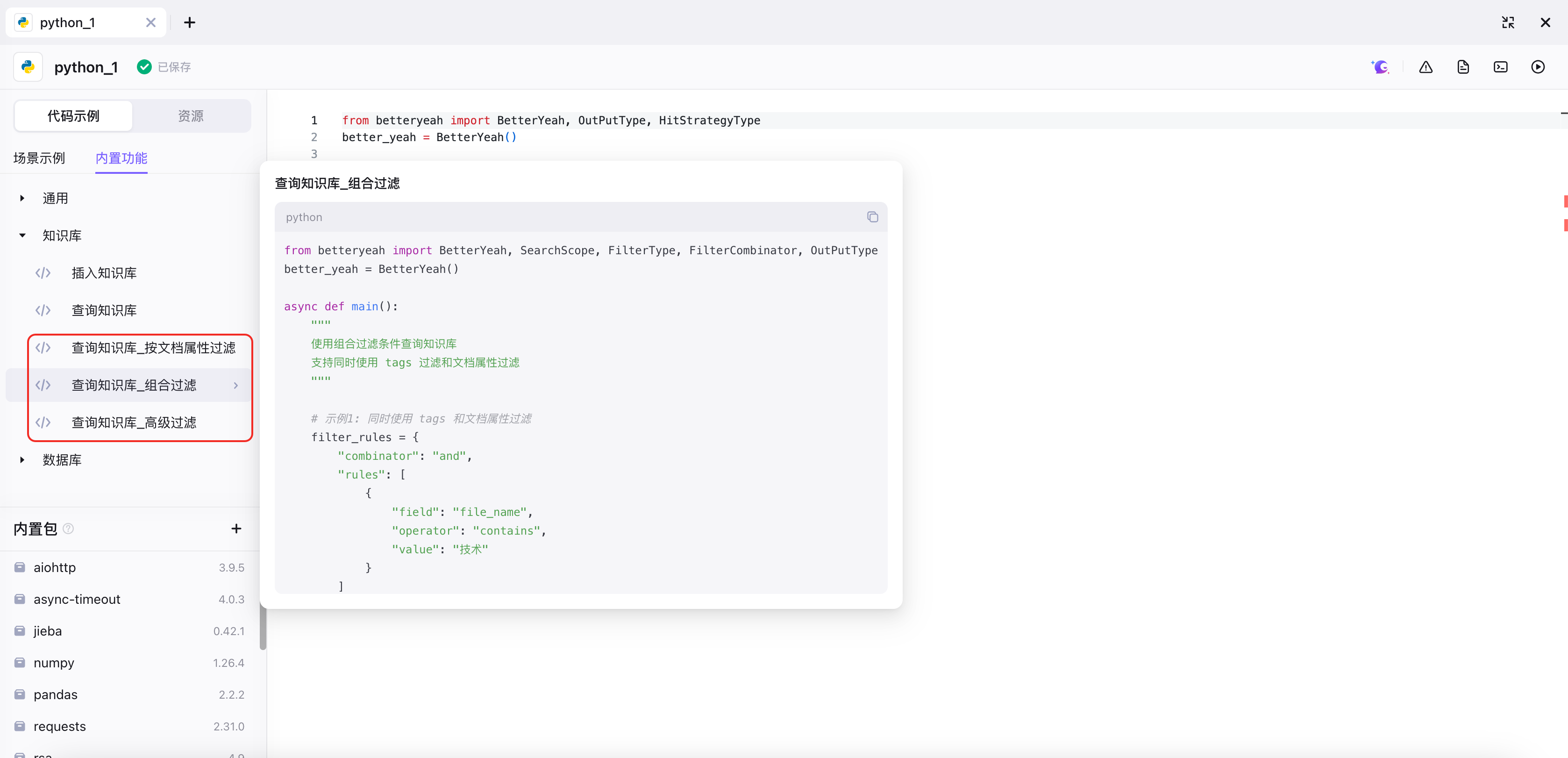This screenshot has width=1568, height=758.
Task: Expand the 数据库 tree section
Action: (x=22, y=460)
